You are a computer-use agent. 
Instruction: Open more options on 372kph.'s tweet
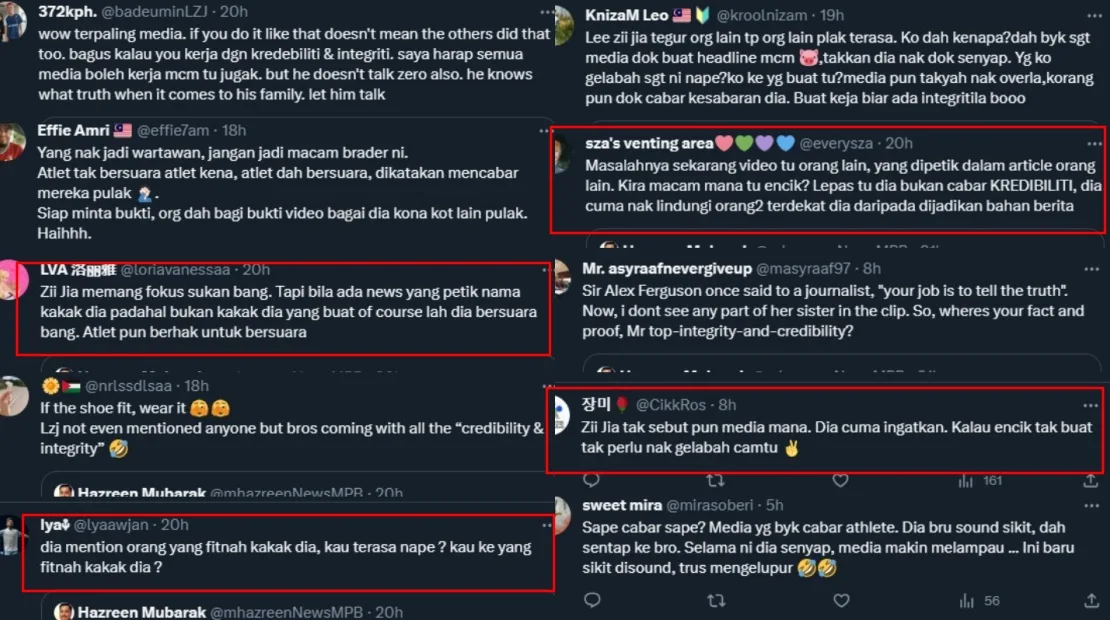click(x=545, y=13)
